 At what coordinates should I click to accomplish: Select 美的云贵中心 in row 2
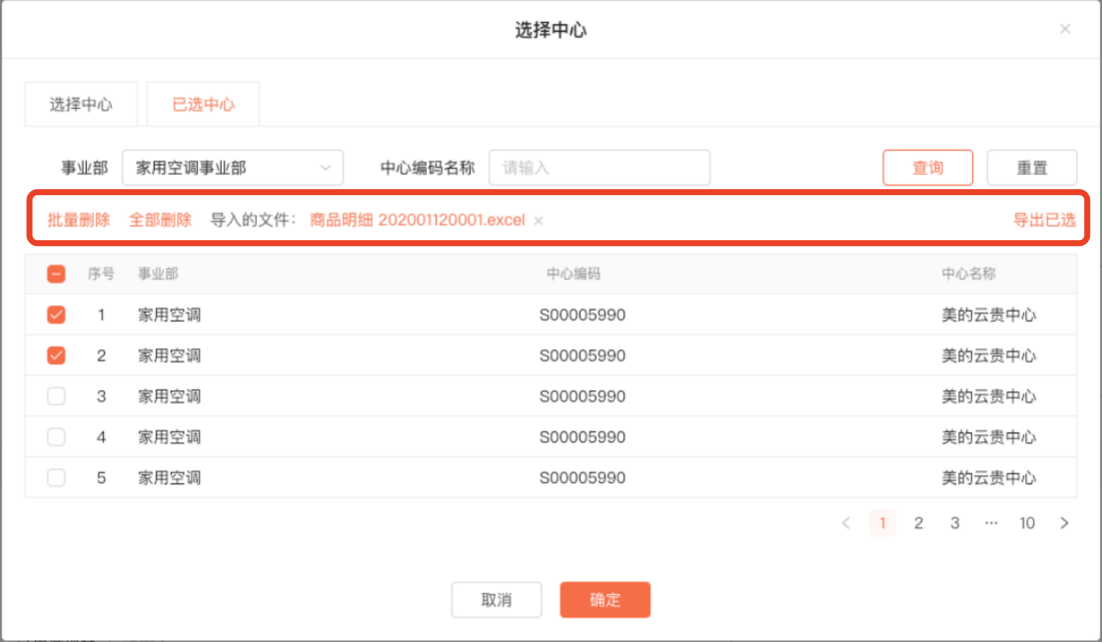[989, 356]
